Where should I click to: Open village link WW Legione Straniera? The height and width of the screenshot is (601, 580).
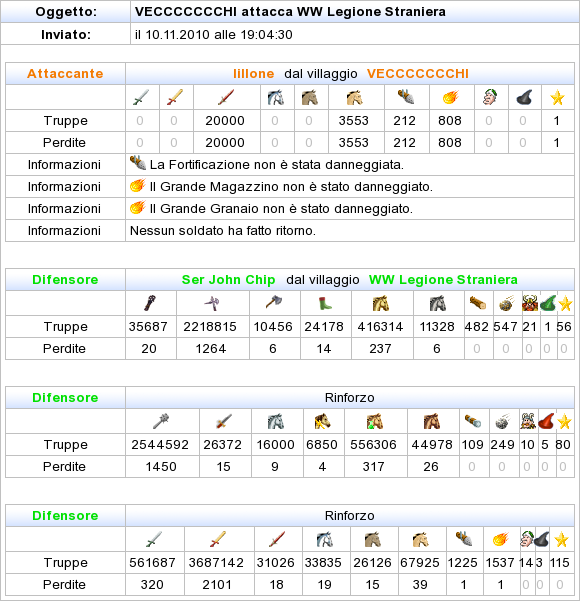443,280
